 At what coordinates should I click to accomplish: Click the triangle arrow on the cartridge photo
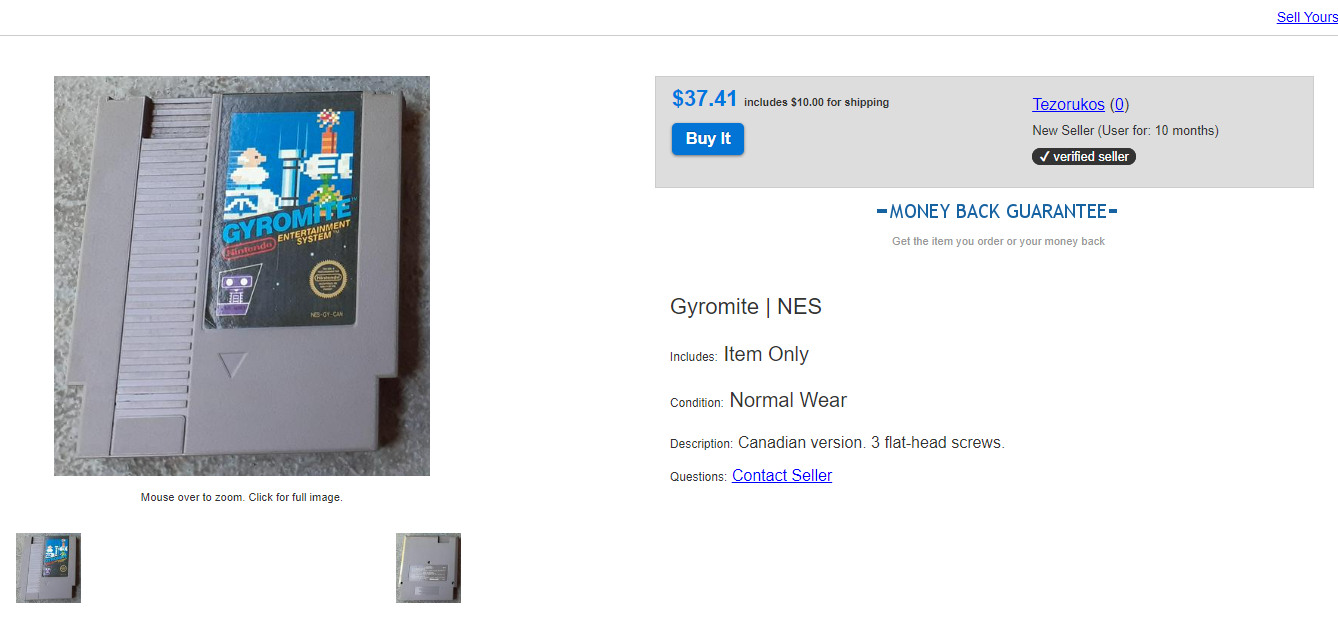tap(233, 364)
